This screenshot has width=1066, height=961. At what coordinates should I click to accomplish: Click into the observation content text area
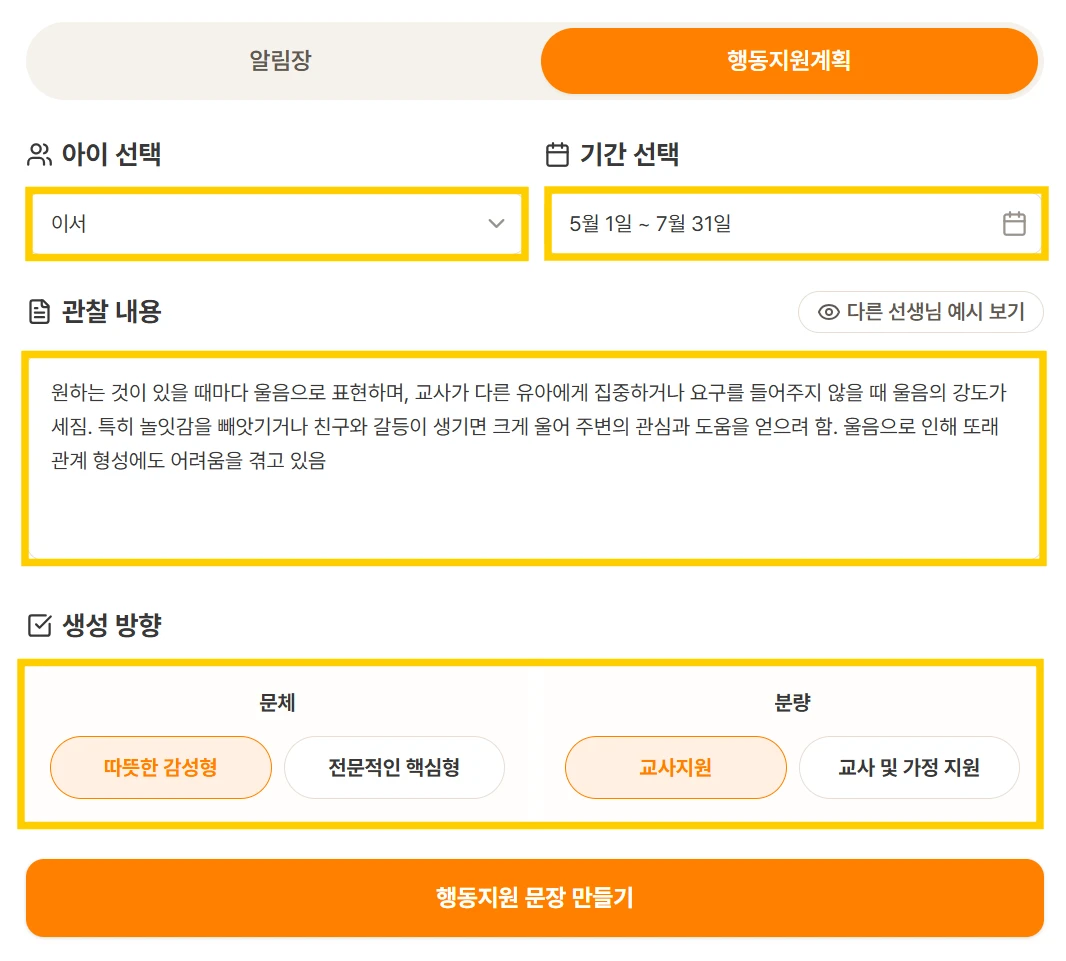click(x=534, y=459)
